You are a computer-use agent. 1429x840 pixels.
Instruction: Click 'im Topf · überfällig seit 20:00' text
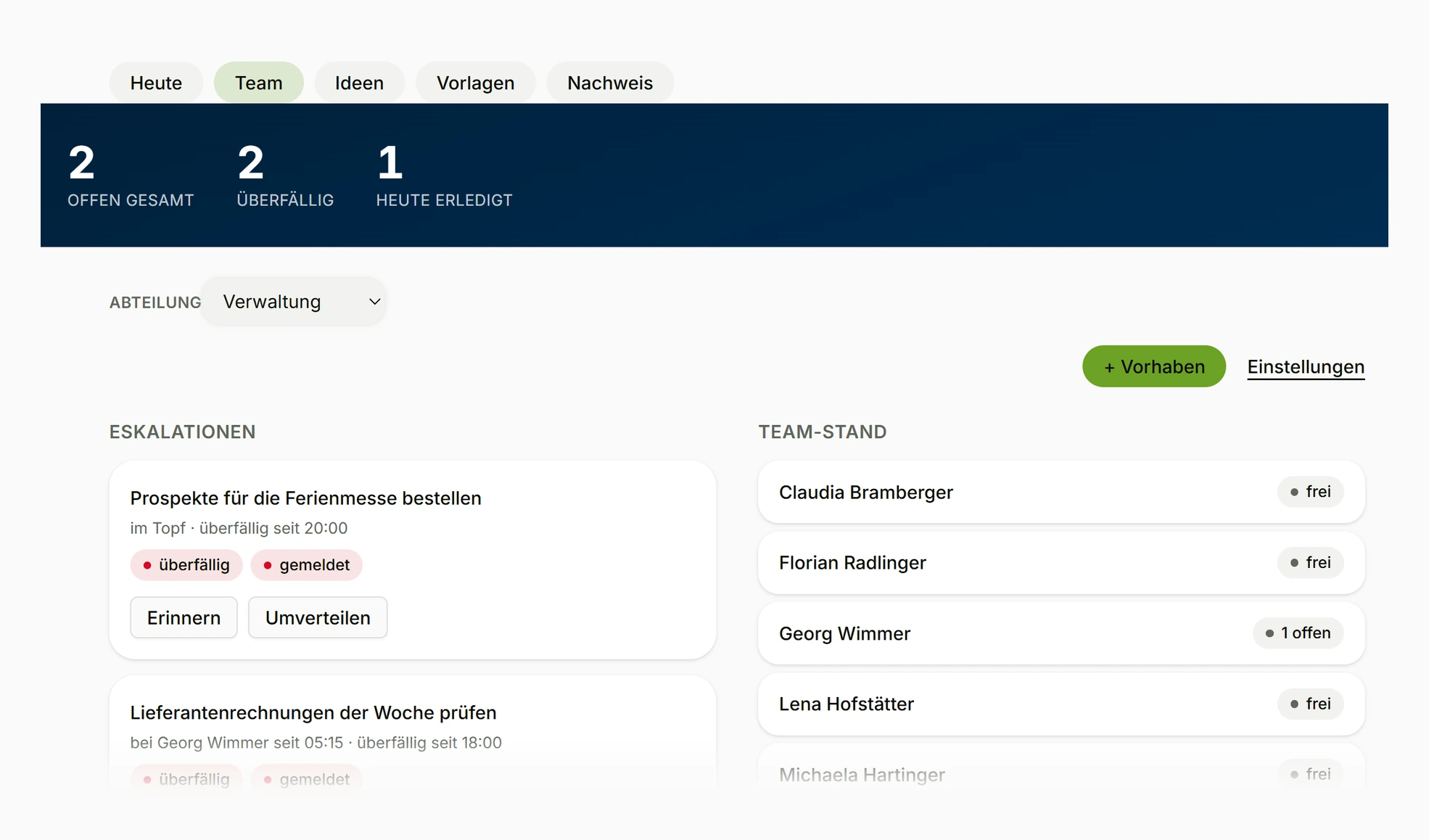coord(239,528)
